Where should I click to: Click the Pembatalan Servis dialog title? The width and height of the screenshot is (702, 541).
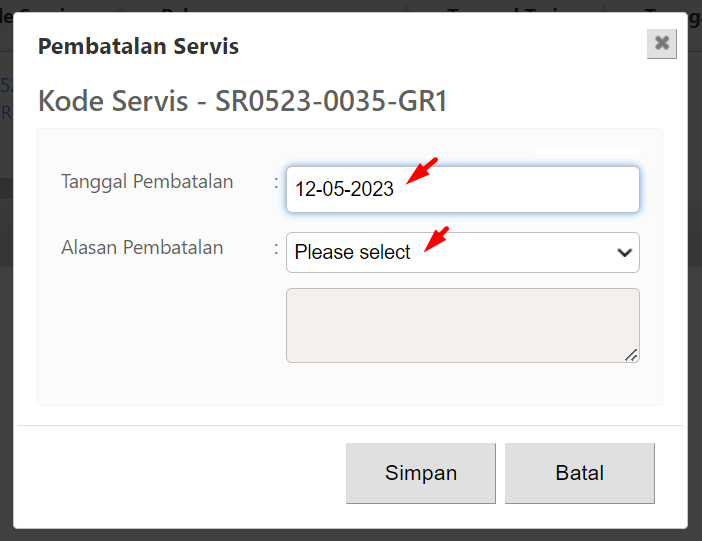click(x=138, y=46)
